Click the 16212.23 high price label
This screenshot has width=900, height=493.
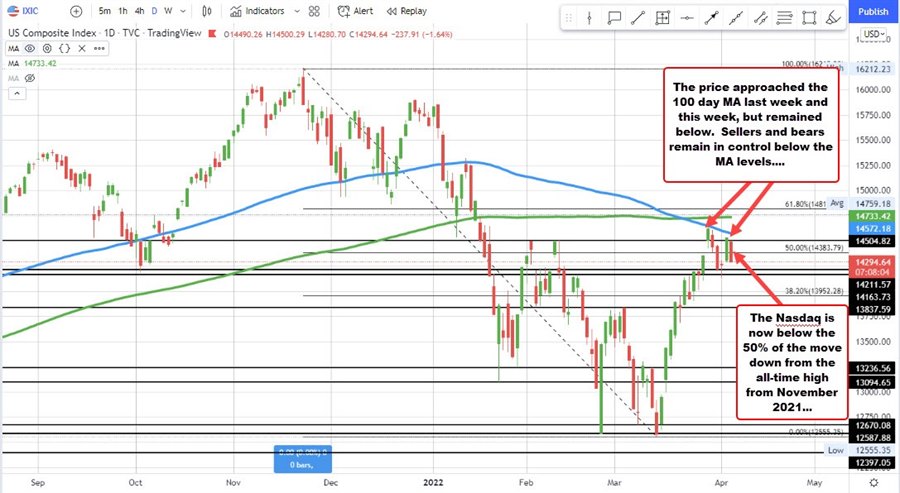coord(873,69)
